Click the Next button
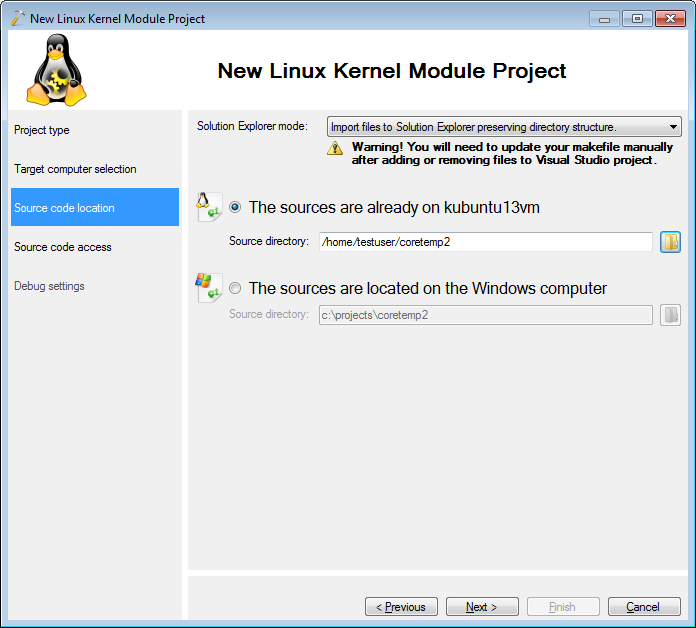This screenshot has height=628, width=696. pos(482,606)
